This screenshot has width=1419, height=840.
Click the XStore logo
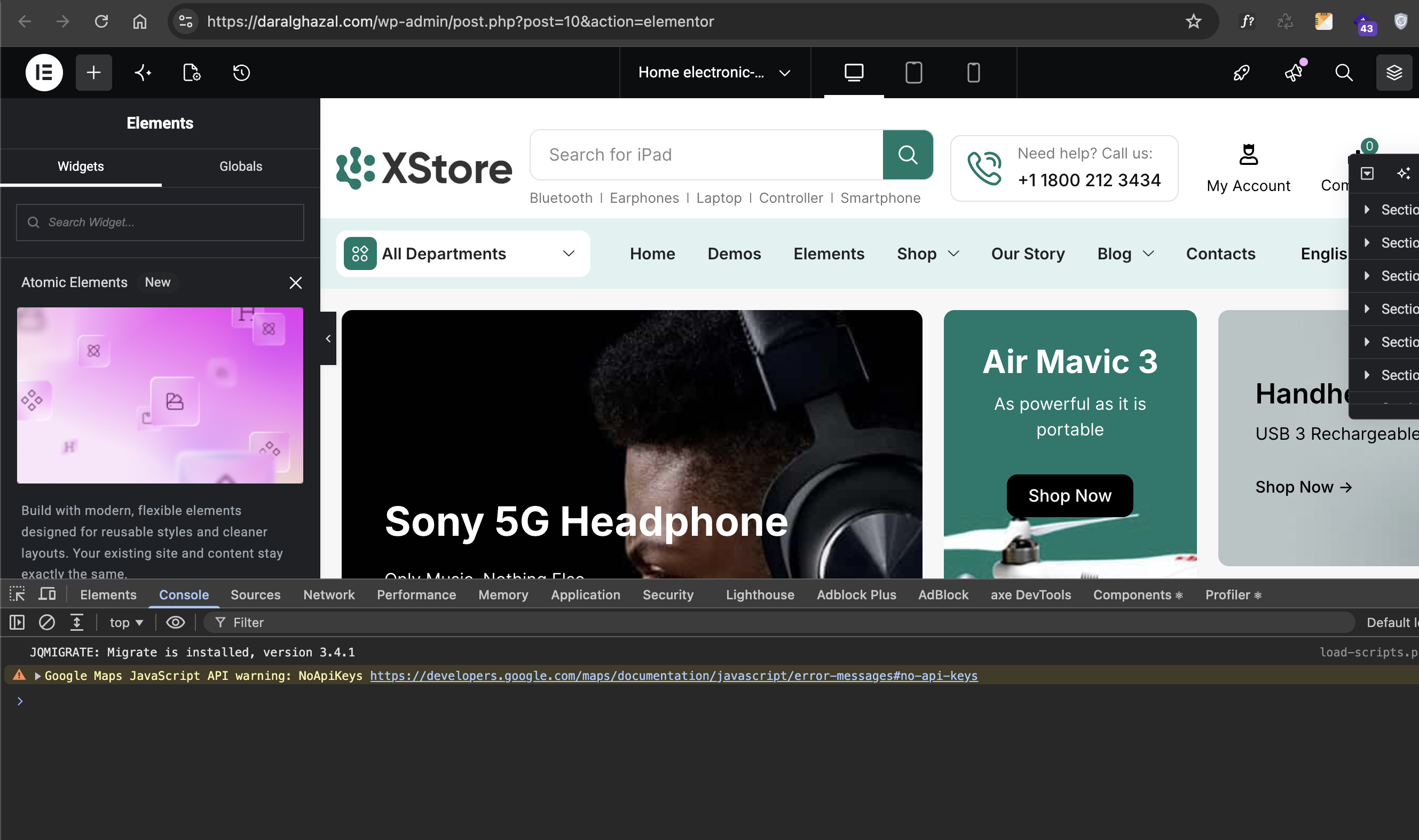(x=424, y=168)
